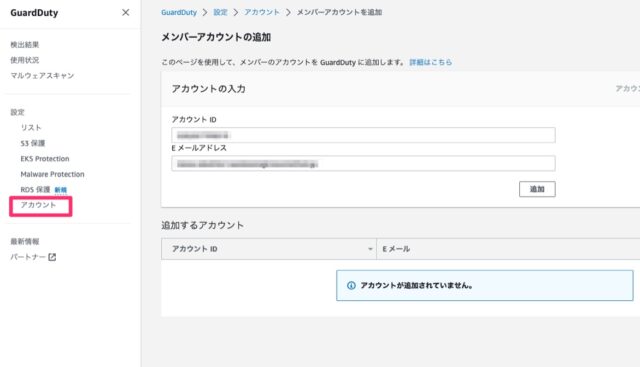
Task: Select the highlighted アカウント sidebar item
Action: click(x=38, y=205)
